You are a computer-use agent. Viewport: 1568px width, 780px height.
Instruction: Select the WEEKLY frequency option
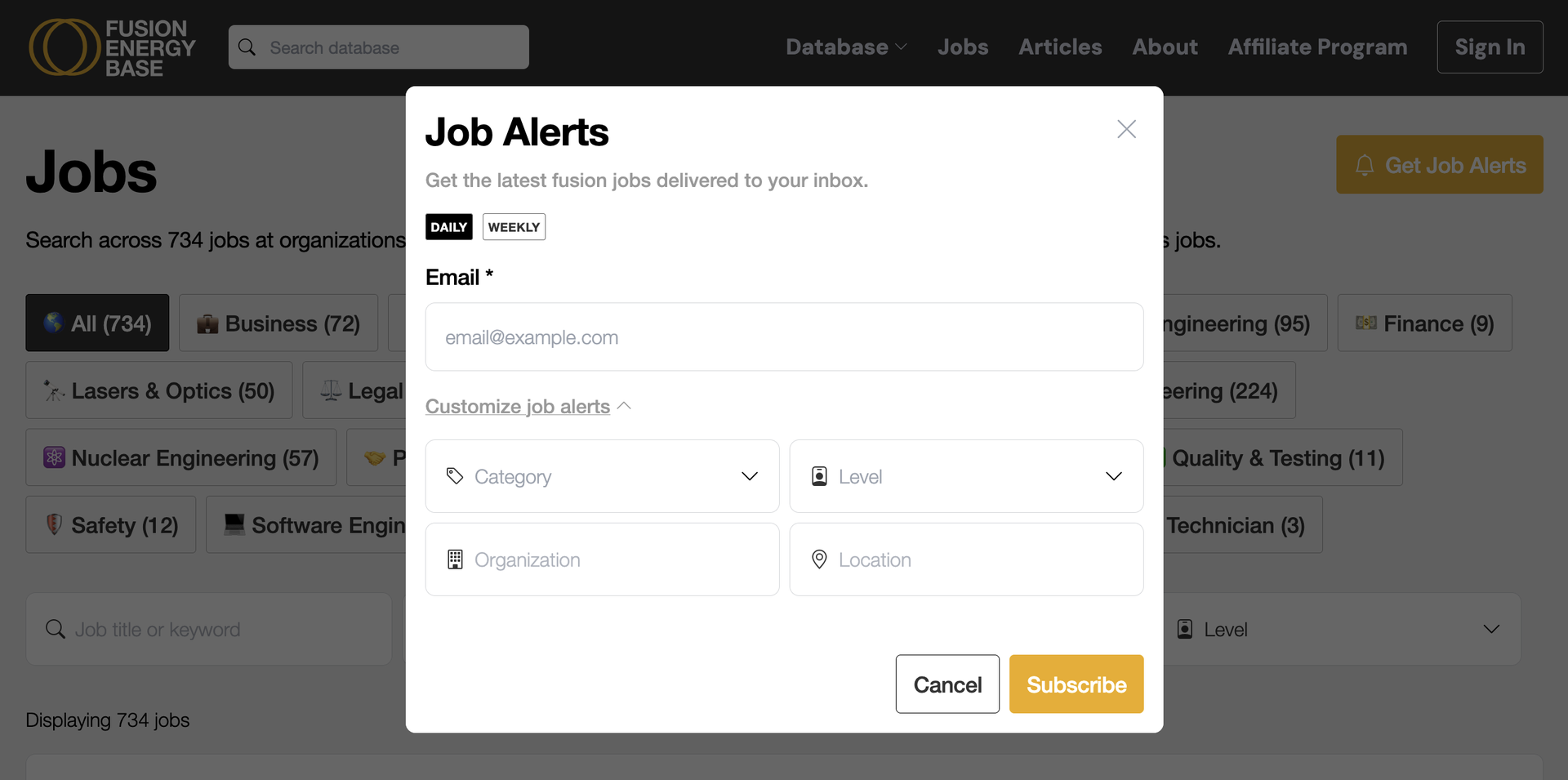pos(514,227)
